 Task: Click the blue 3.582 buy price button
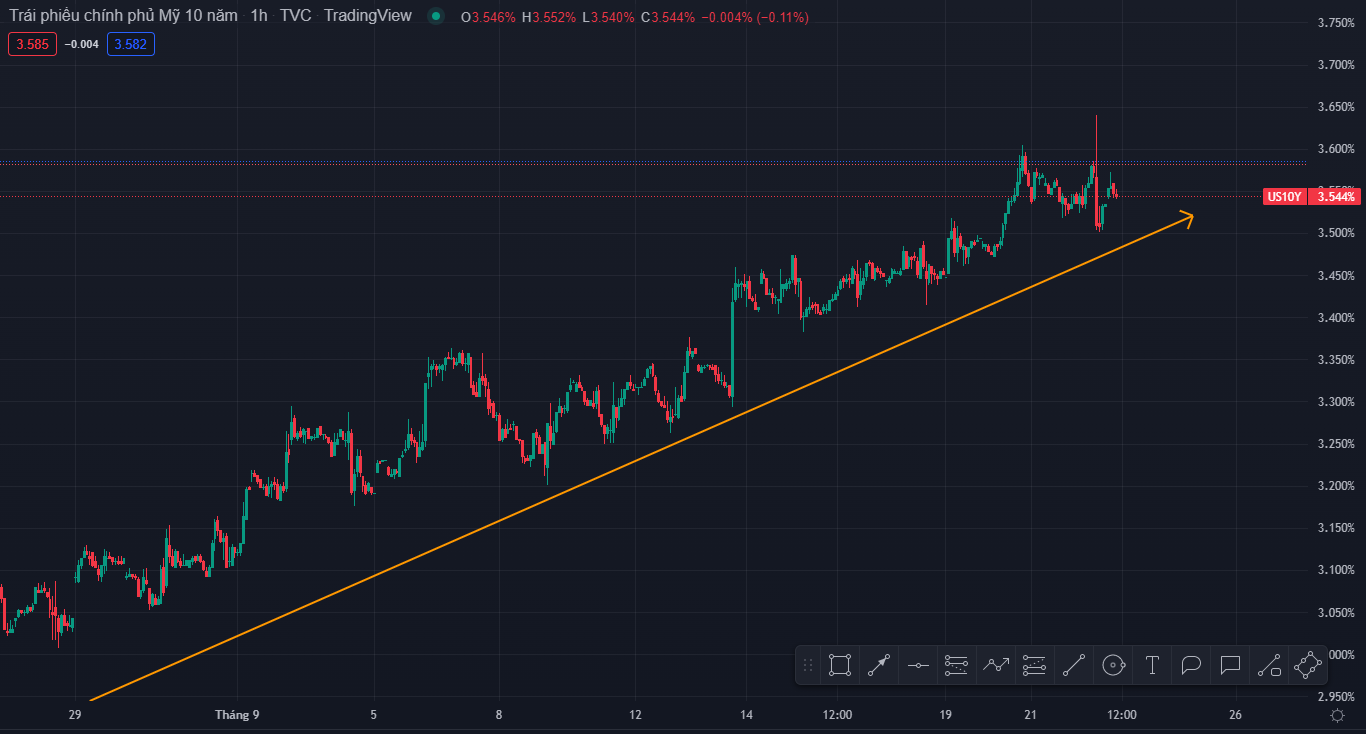point(132,44)
